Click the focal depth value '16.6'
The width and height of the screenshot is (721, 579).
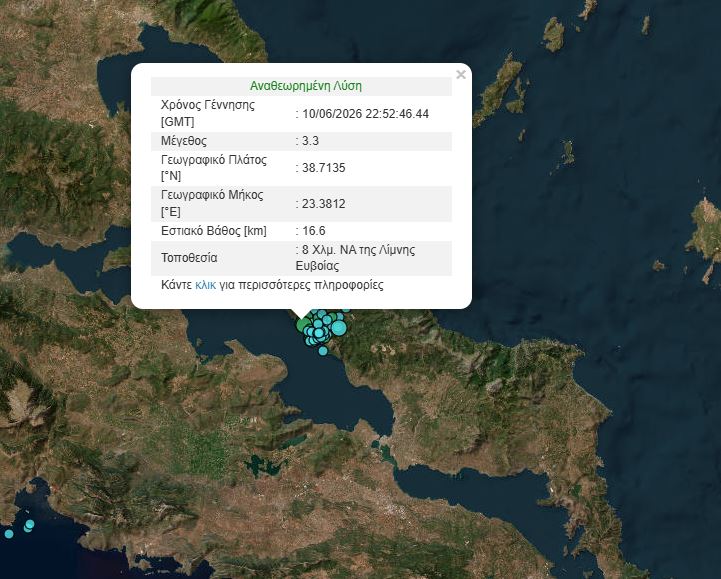[314, 230]
